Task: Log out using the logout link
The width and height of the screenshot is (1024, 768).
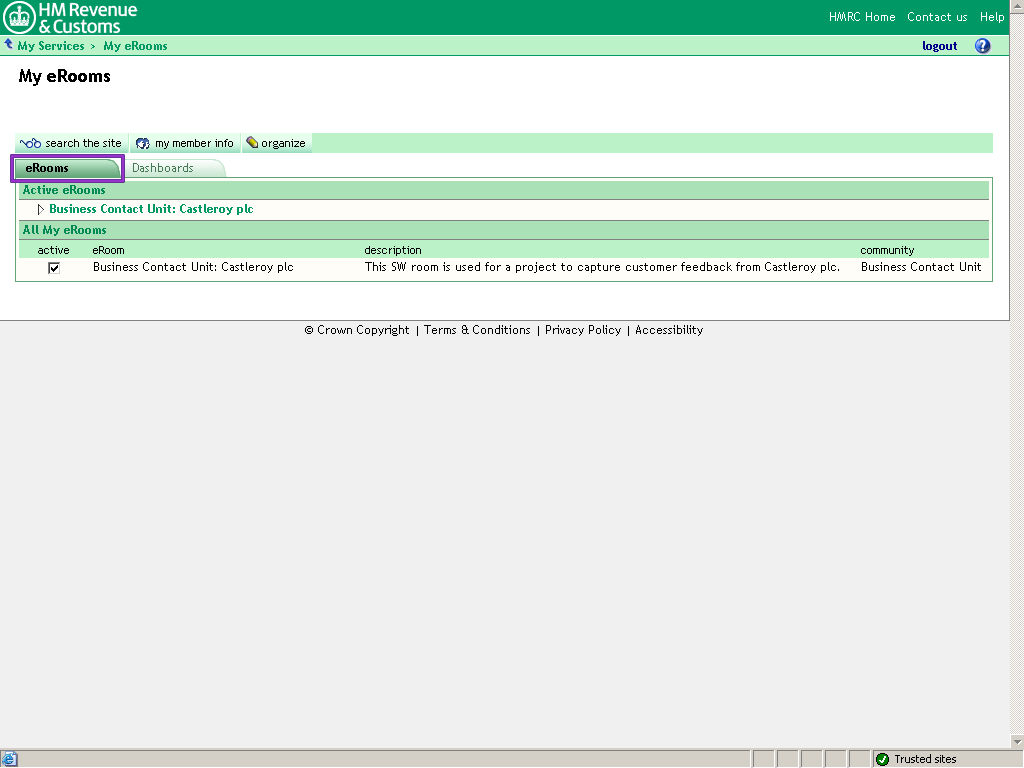Action: tap(939, 46)
